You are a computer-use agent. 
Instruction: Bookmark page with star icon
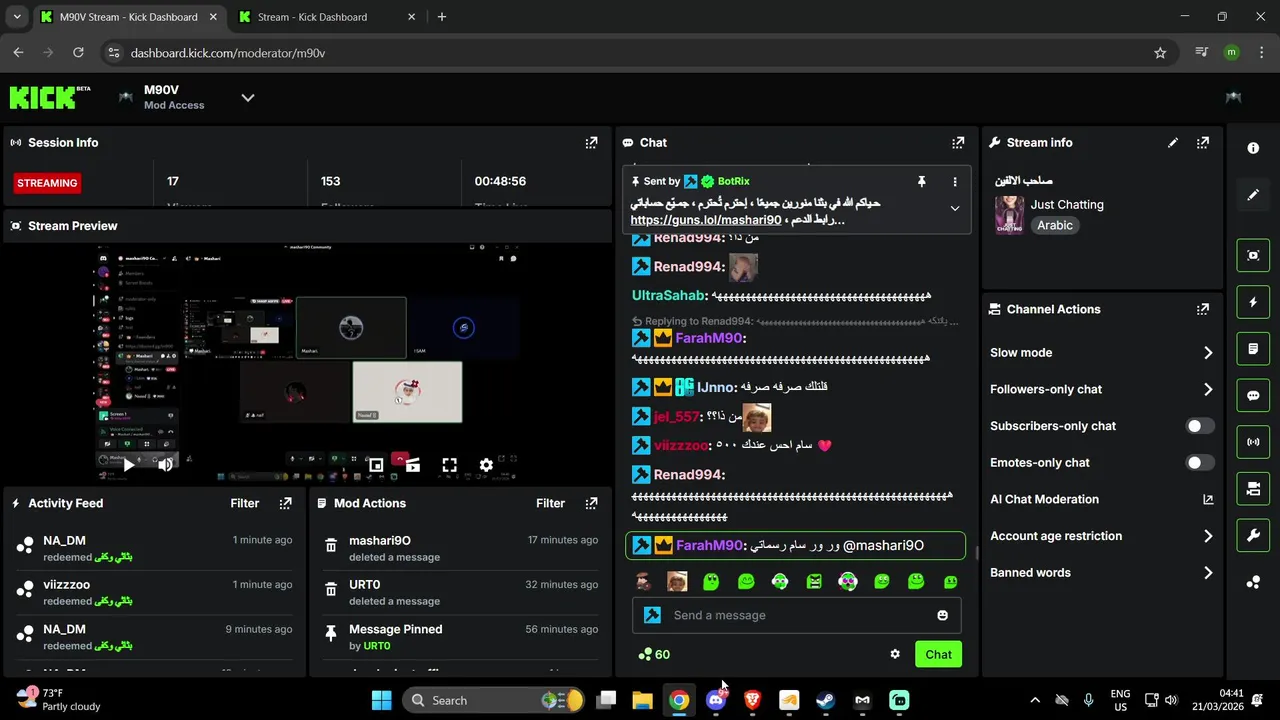pyautogui.click(x=1160, y=53)
